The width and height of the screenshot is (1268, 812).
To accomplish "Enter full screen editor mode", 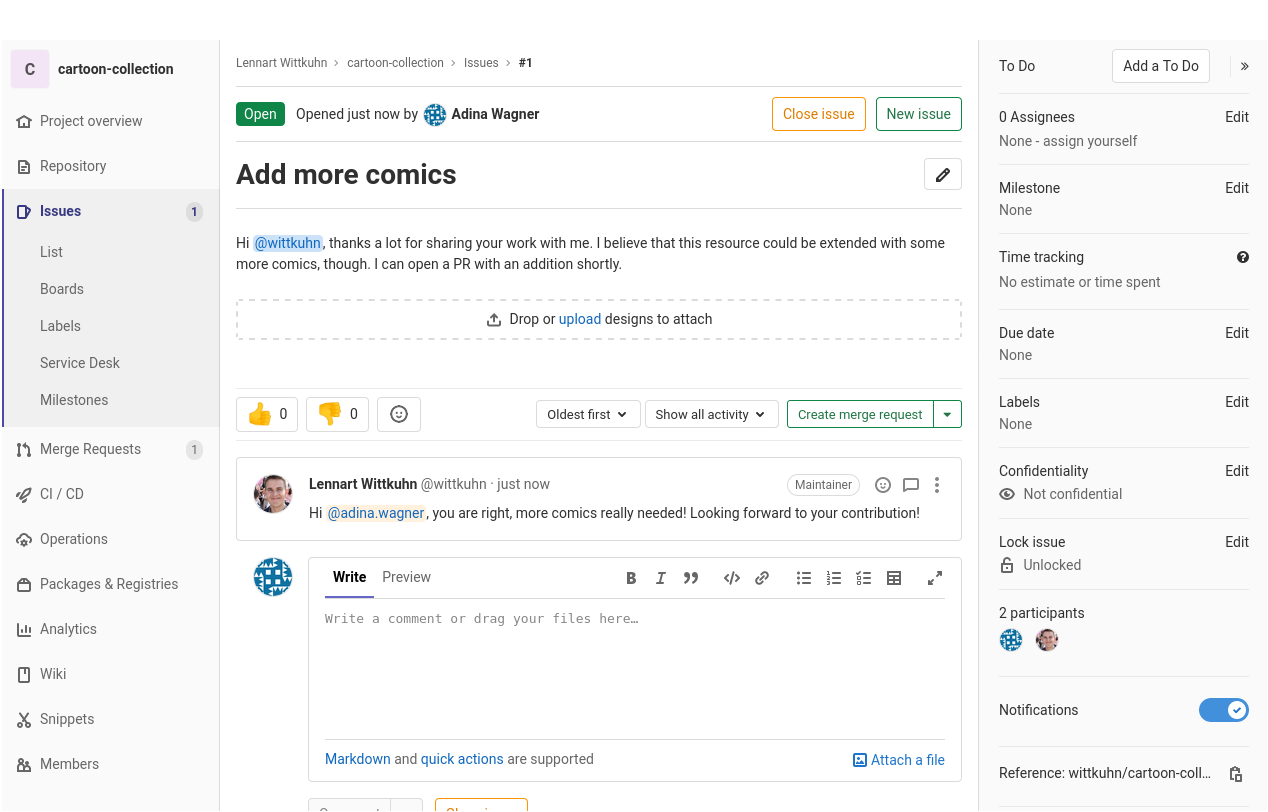I will click(x=935, y=578).
